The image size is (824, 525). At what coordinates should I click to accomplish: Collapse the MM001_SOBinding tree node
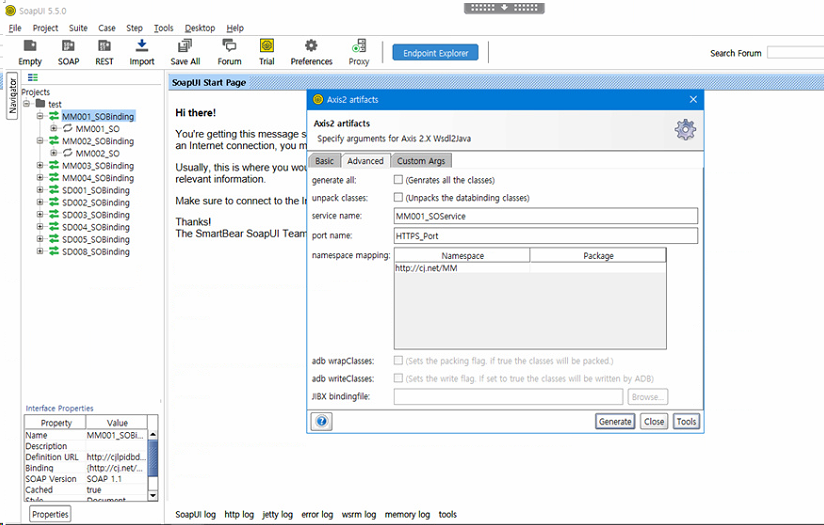click(39, 116)
